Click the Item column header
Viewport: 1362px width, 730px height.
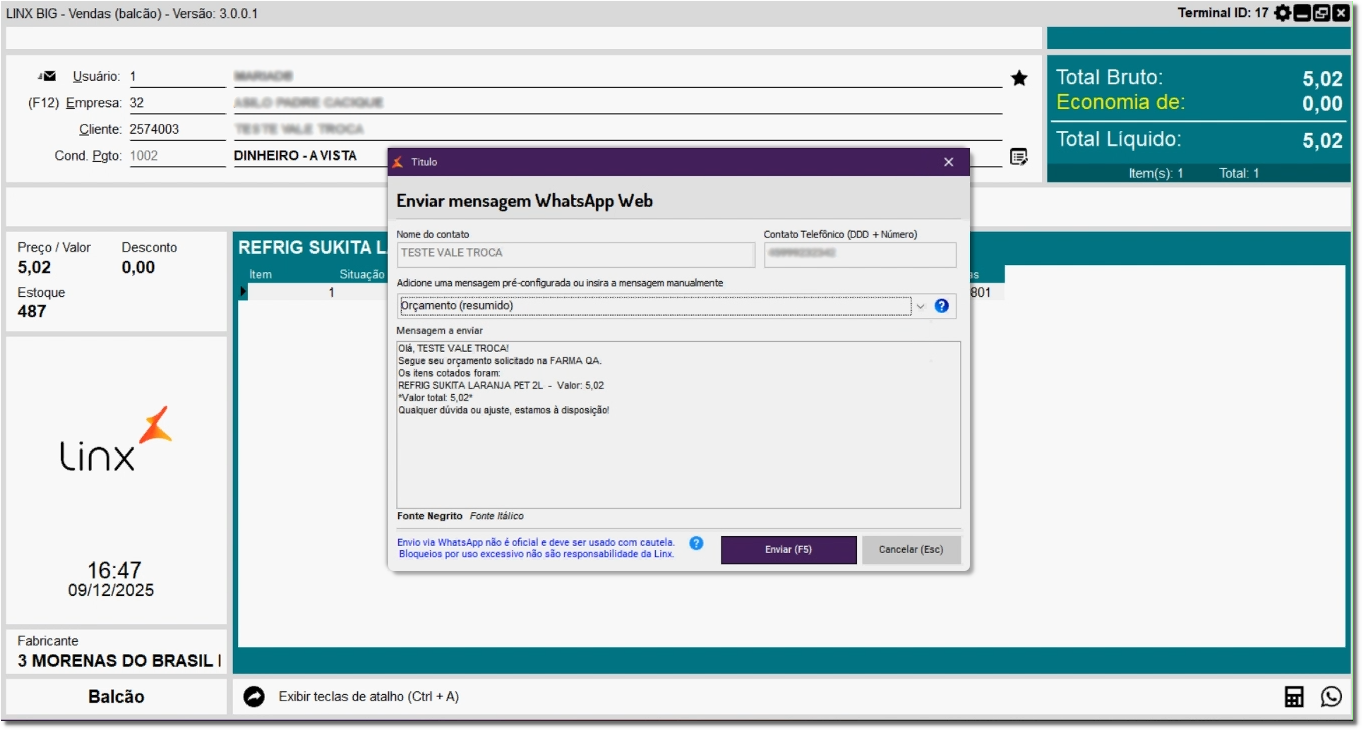pyautogui.click(x=260, y=274)
